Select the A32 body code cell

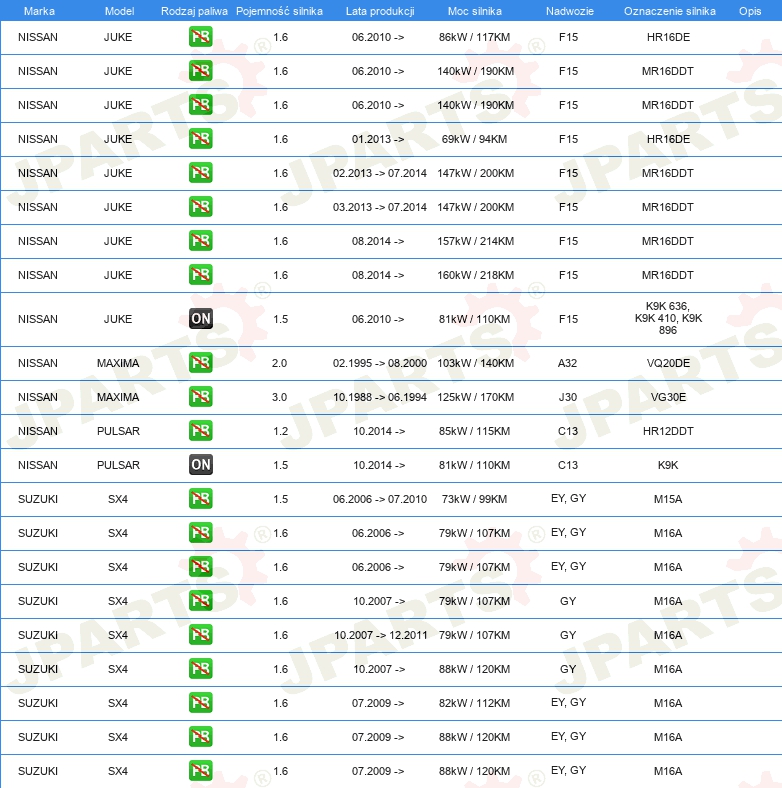[567, 363]
